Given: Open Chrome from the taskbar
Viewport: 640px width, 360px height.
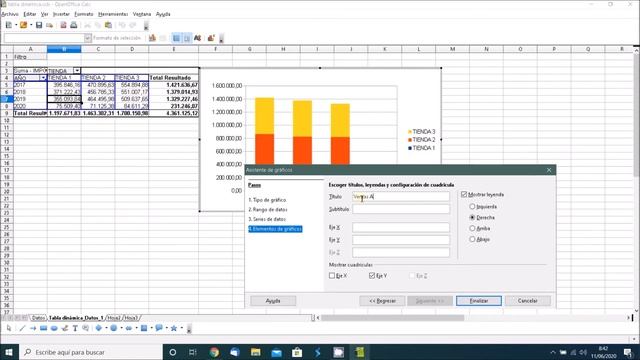Looking at the screenshot, I should (214, 352).
